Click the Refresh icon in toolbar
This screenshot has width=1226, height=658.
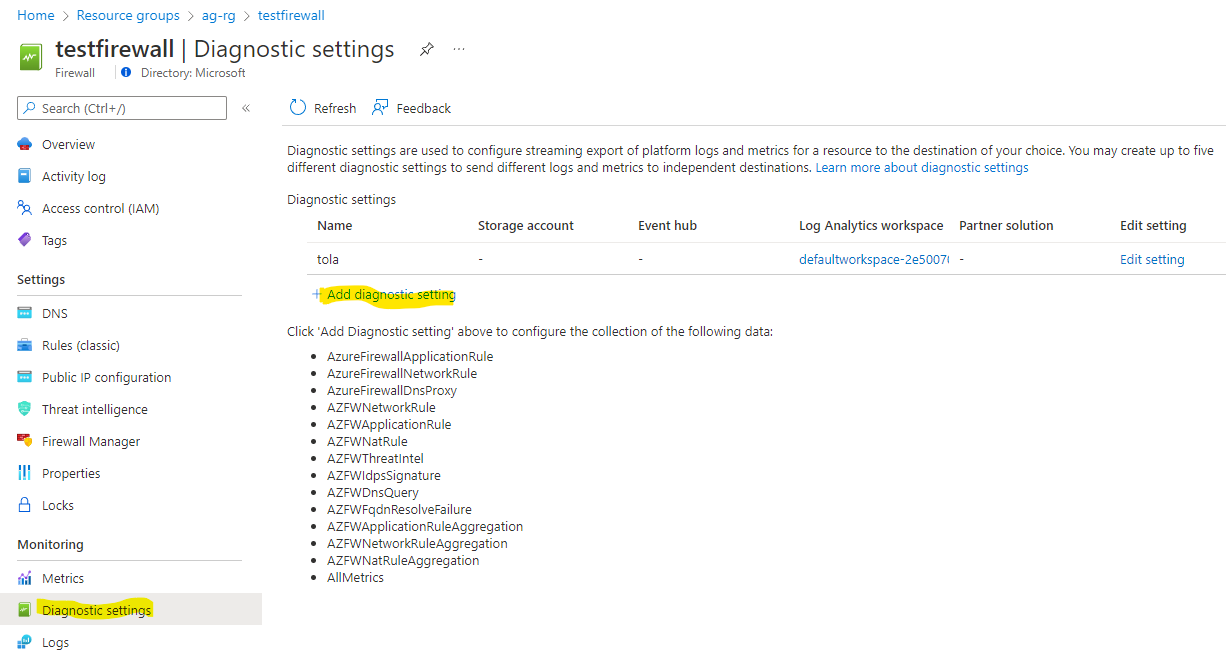pos(298,108)
